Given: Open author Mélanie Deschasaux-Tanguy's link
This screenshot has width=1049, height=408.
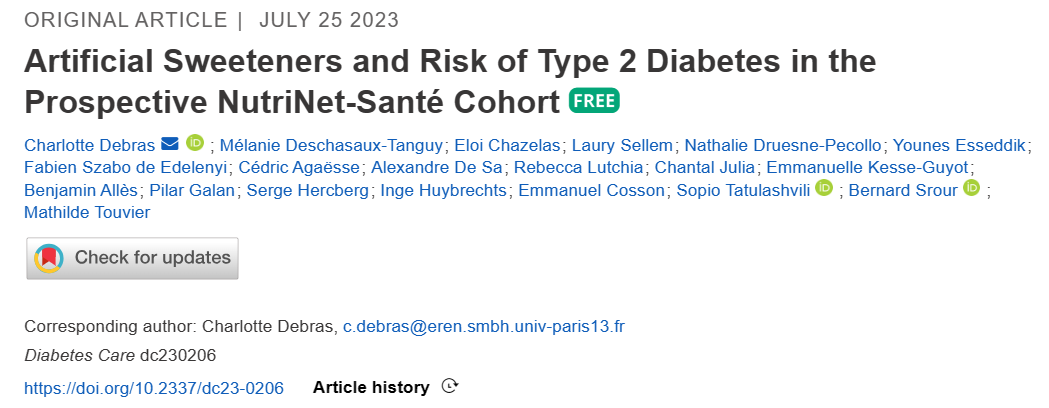Looking at the screenshot, I should click(x=330, y=145).
